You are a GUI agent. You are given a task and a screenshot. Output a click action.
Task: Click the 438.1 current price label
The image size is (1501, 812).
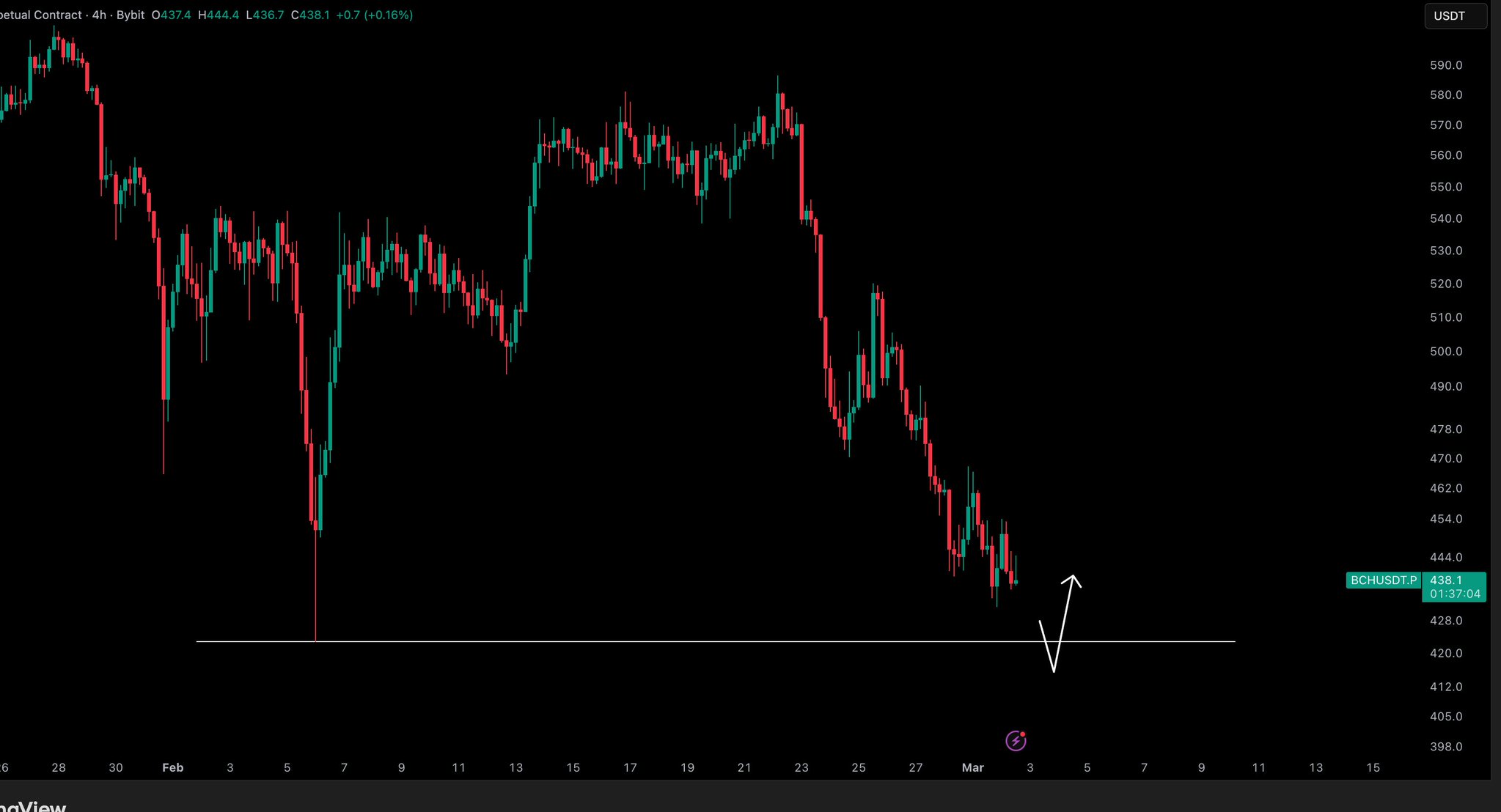coord(1445,580)
